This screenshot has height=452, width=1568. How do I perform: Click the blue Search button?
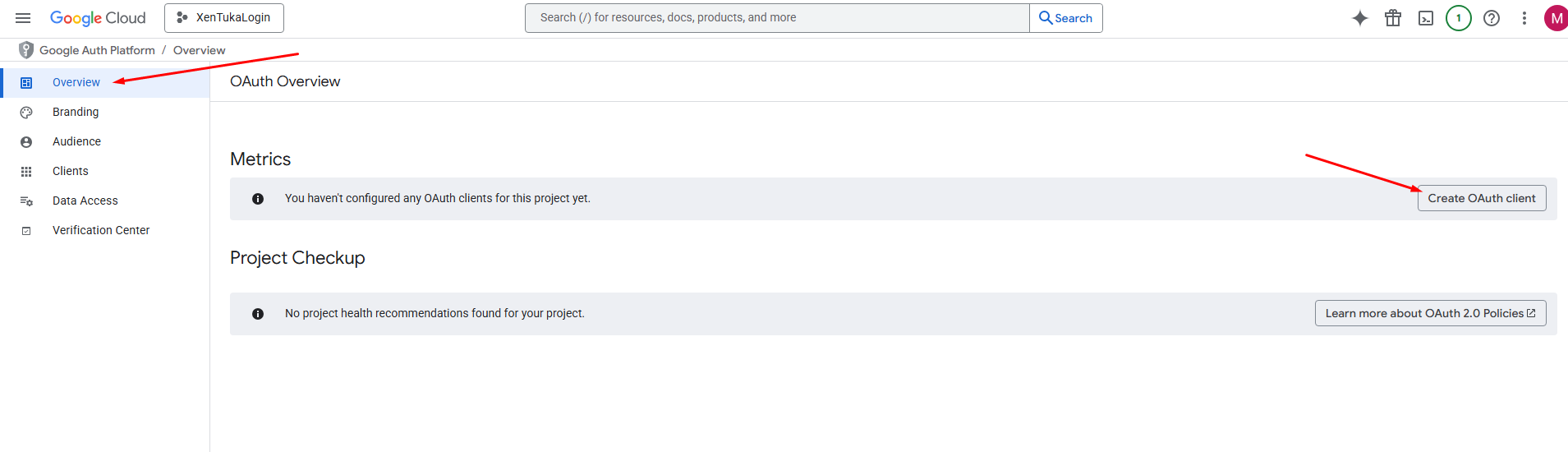(1066, 18)
